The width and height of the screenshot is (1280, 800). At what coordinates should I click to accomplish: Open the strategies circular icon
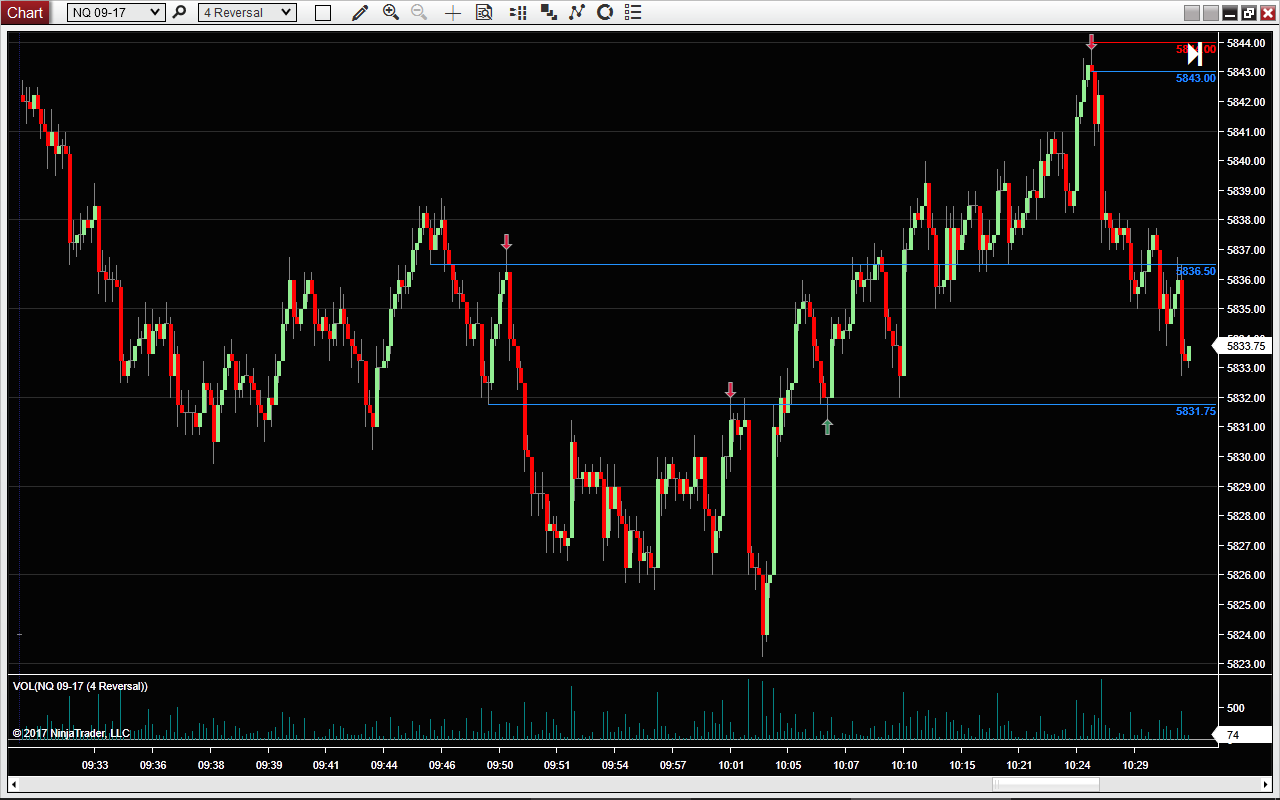coord(604,12)
